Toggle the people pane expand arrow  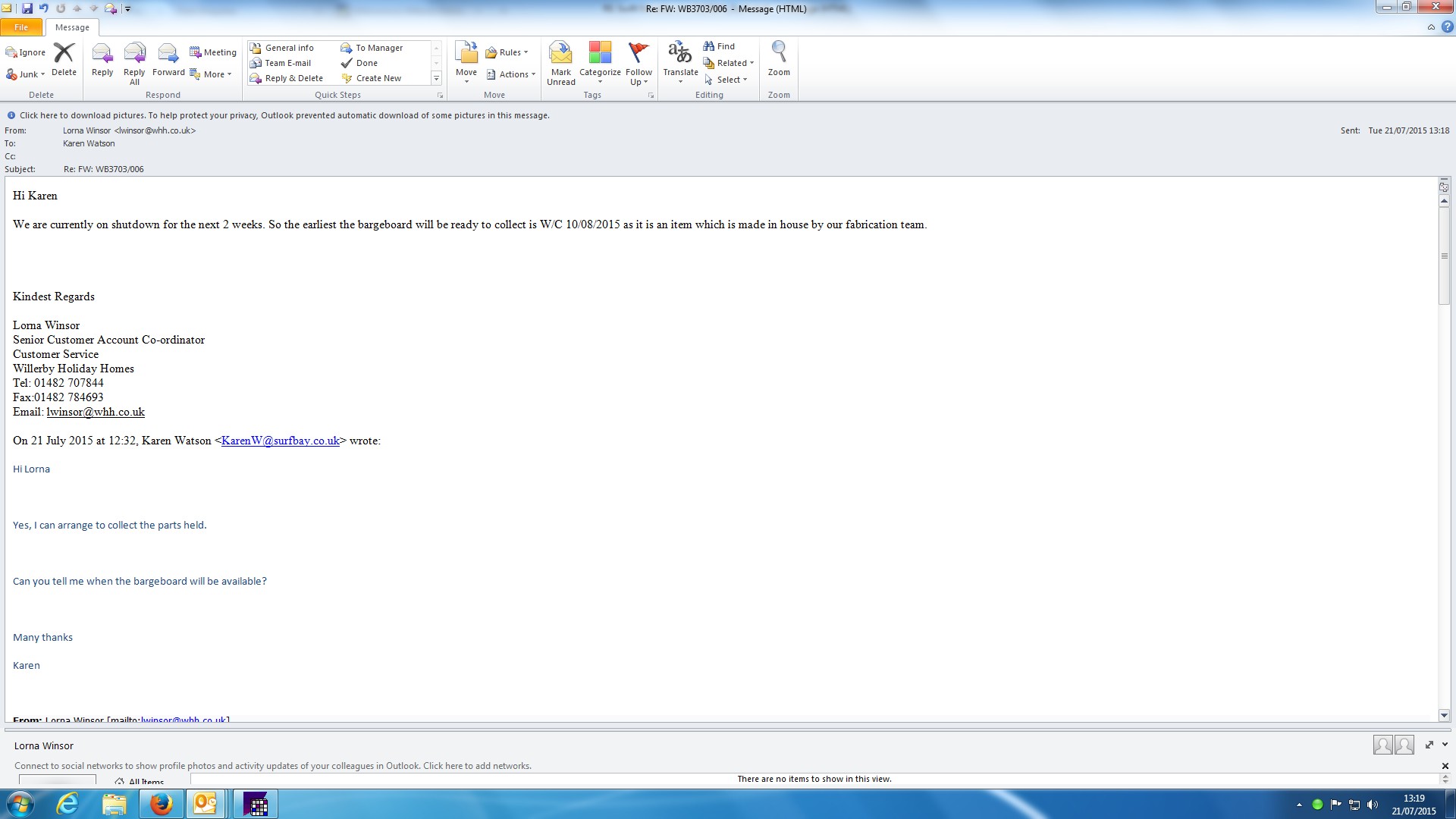pyautogui.click(x=1429, y=745)
